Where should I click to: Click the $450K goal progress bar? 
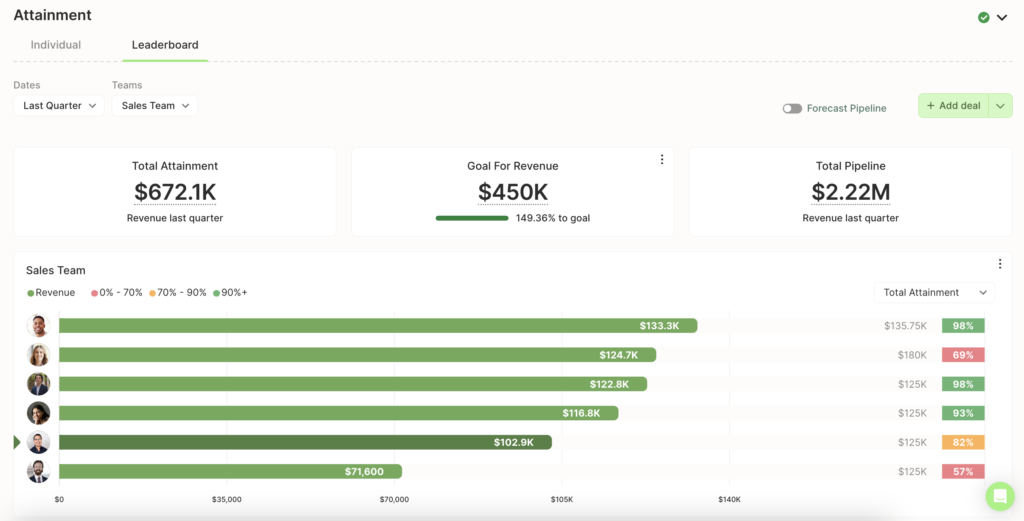tap(472, 218)
